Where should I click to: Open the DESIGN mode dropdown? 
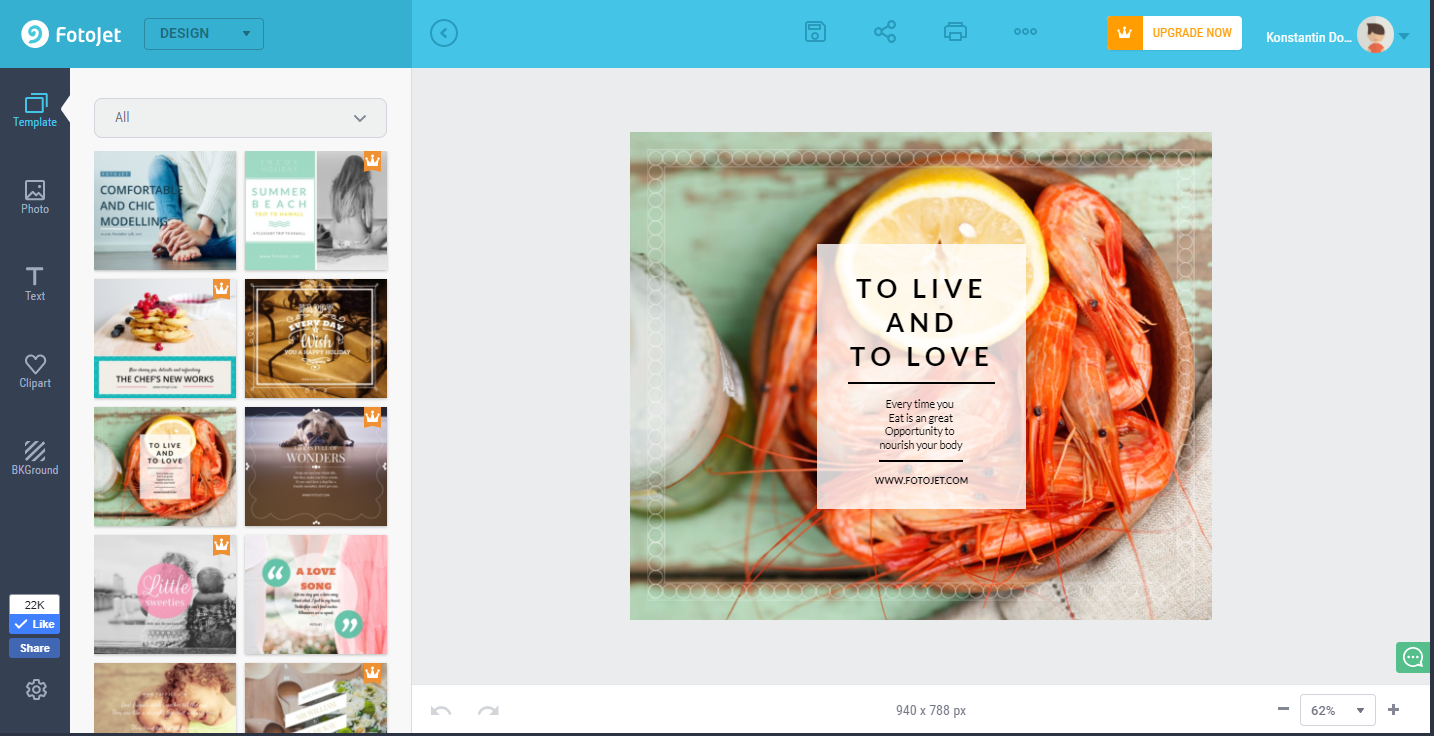pos(204,33)
